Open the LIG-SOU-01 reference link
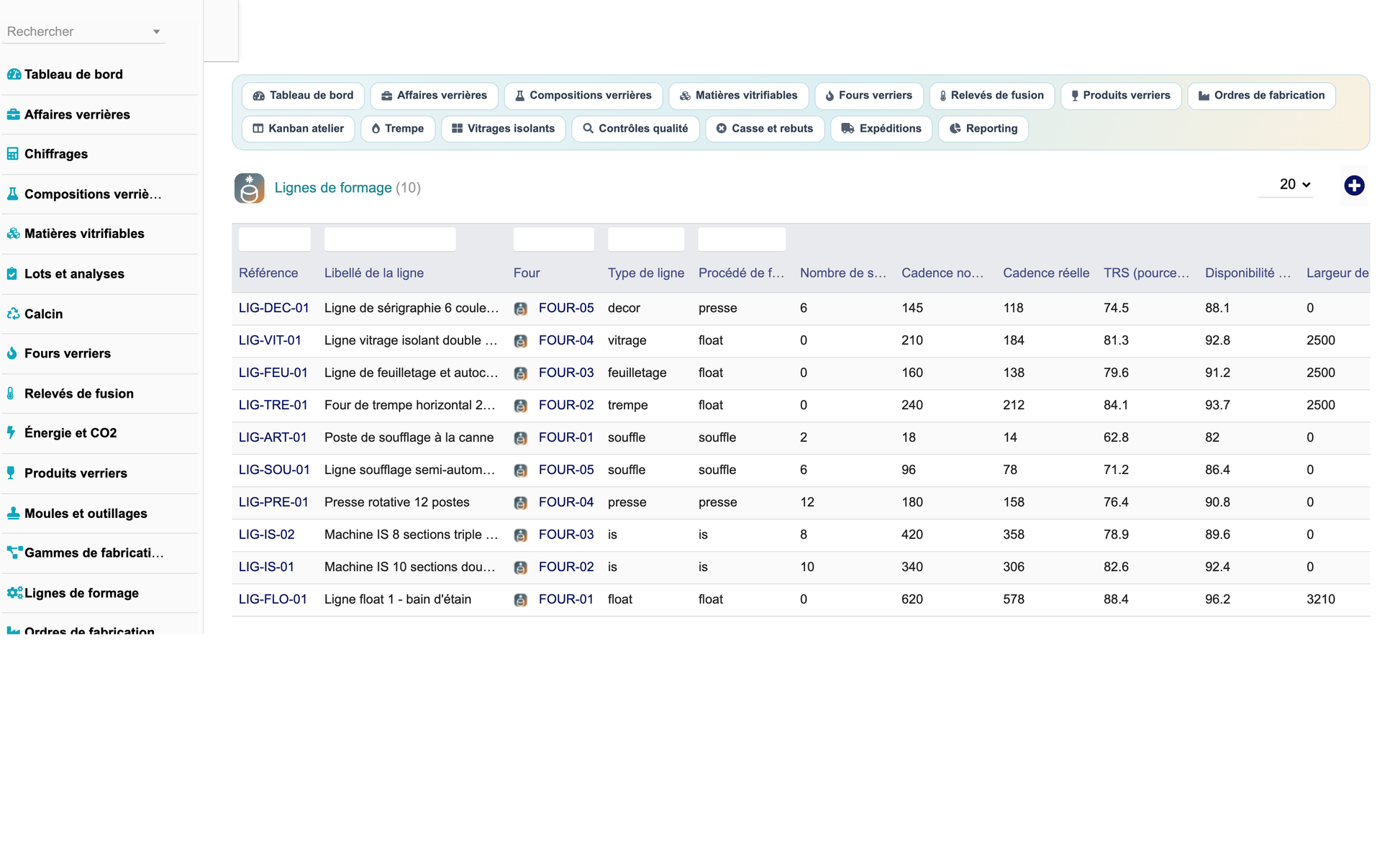This screenshot has height=866, width=1400. click(x=274, y=470)
